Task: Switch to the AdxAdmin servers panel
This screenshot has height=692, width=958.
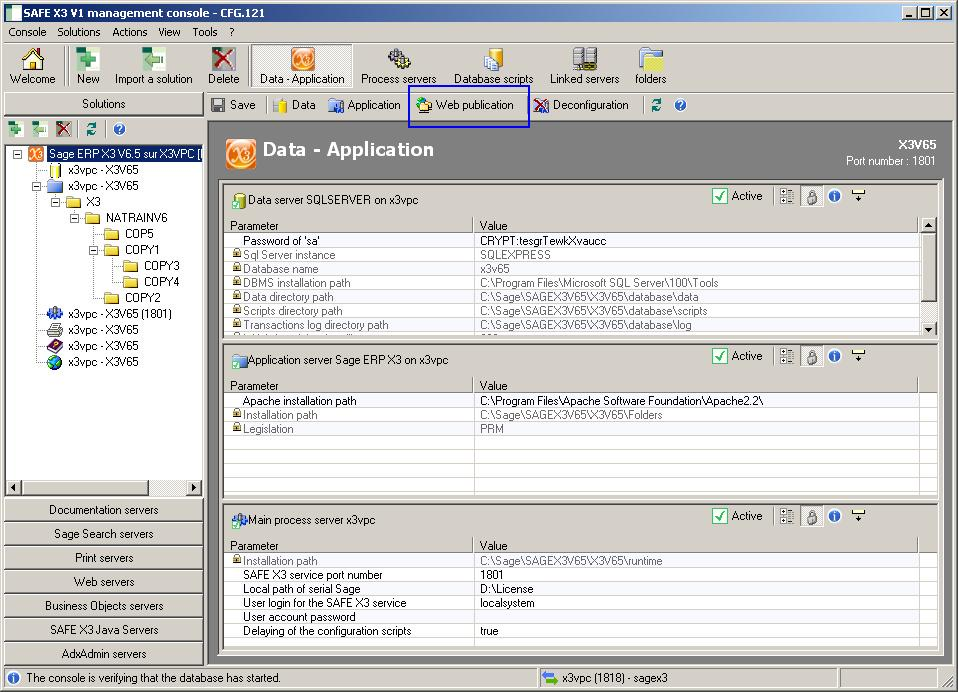Action: click(104, 654)
